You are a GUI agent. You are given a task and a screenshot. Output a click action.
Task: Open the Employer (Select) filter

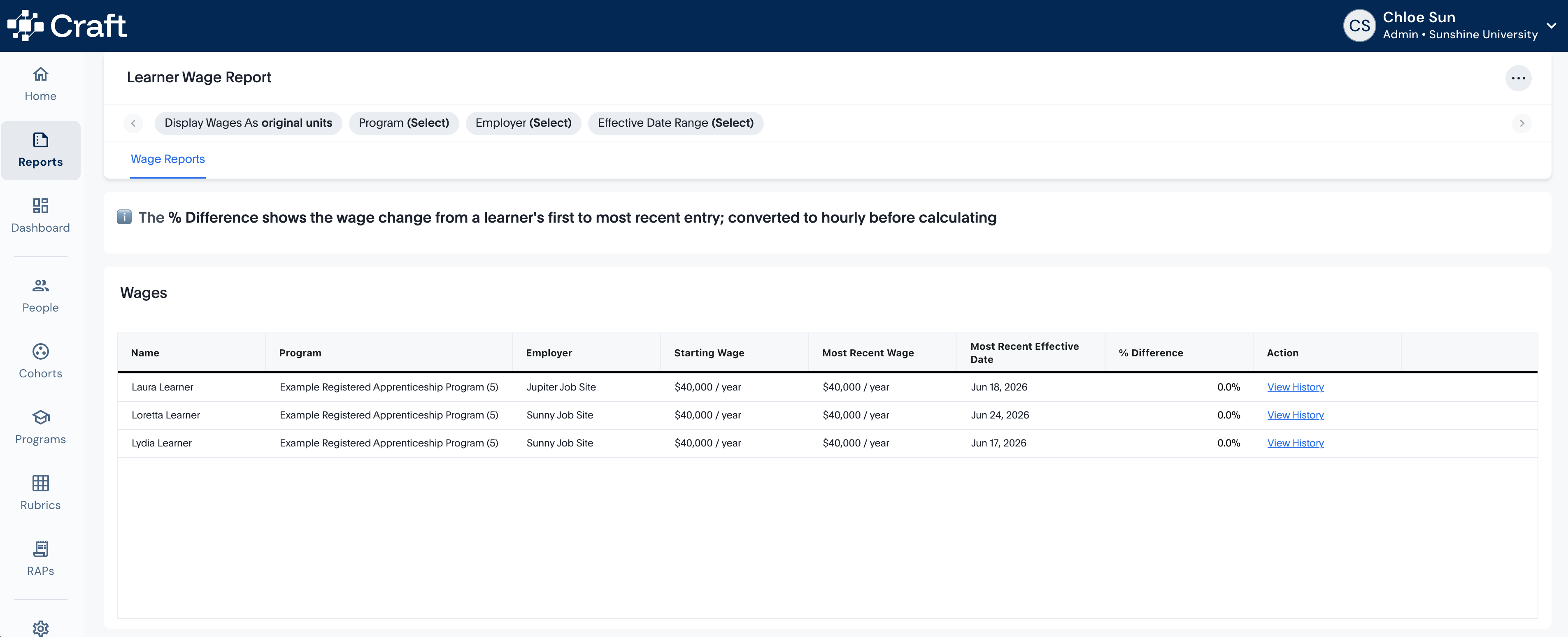pyautogui.click(x=523, y=123)
